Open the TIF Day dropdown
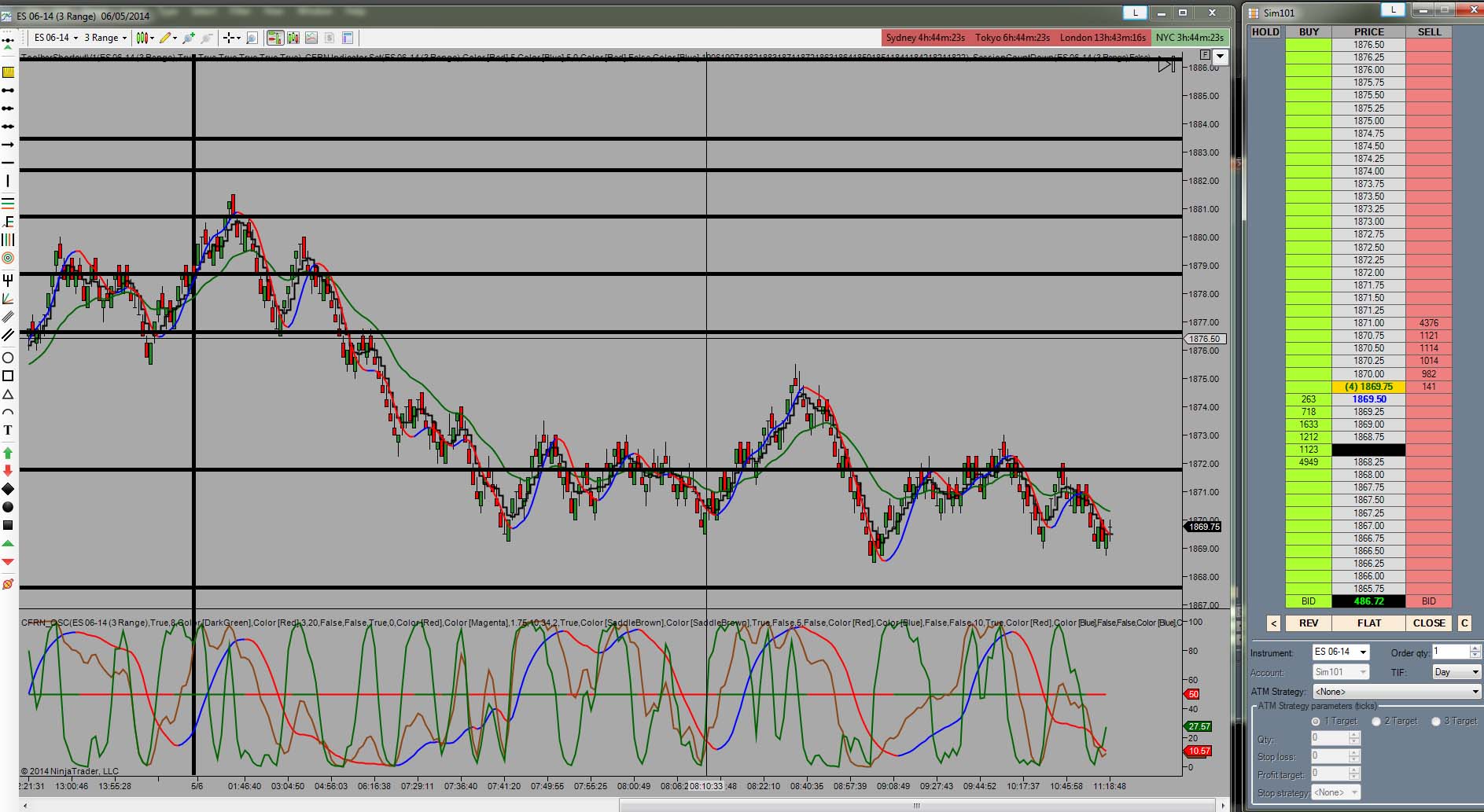This screenshot has width=1484, height=812. click(x=1456, y=672)
